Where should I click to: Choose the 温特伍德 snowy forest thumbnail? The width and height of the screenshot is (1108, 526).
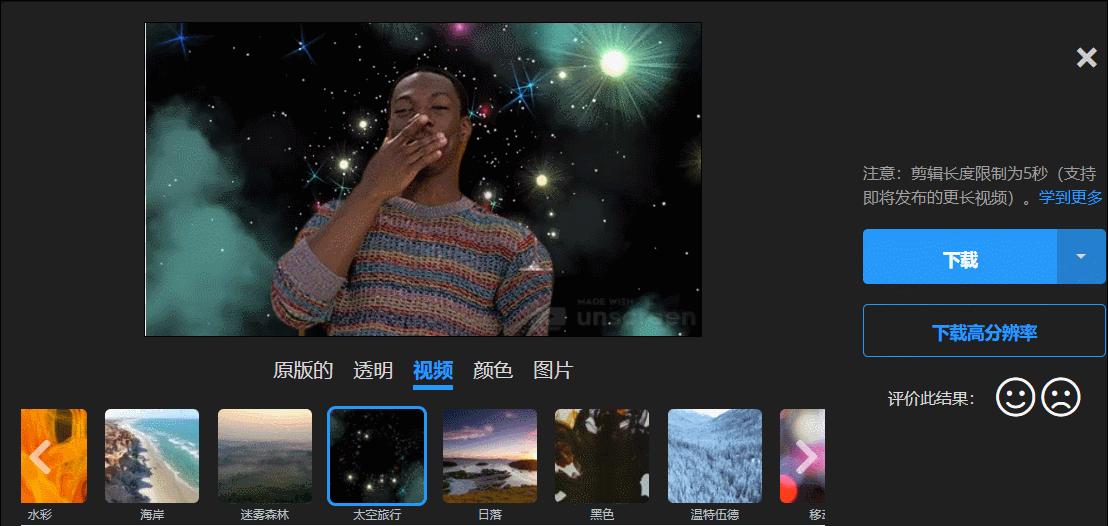pos(715,456)
